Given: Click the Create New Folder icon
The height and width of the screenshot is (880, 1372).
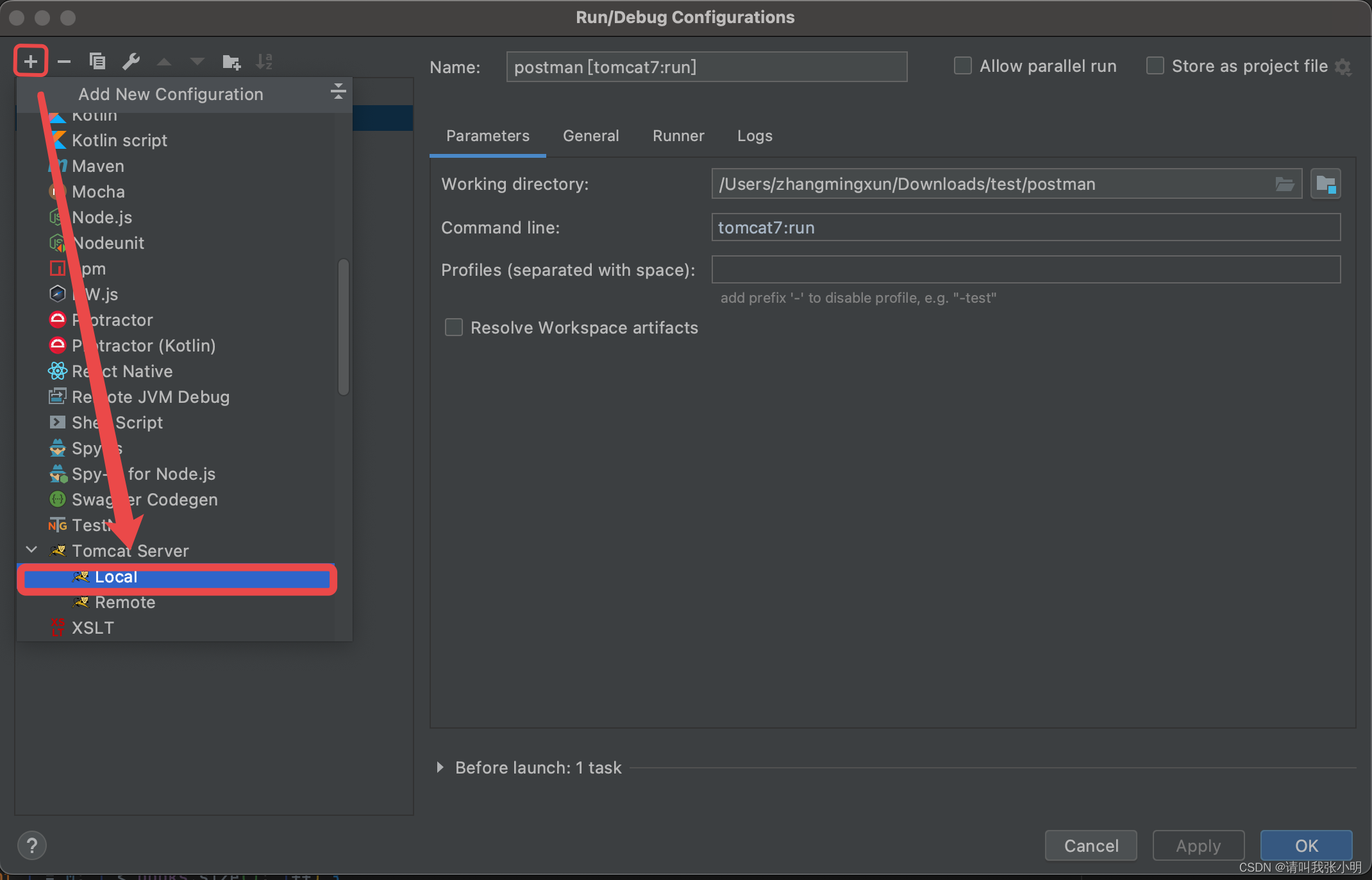Looking at the screenshot, I should (x=231, y=62).
